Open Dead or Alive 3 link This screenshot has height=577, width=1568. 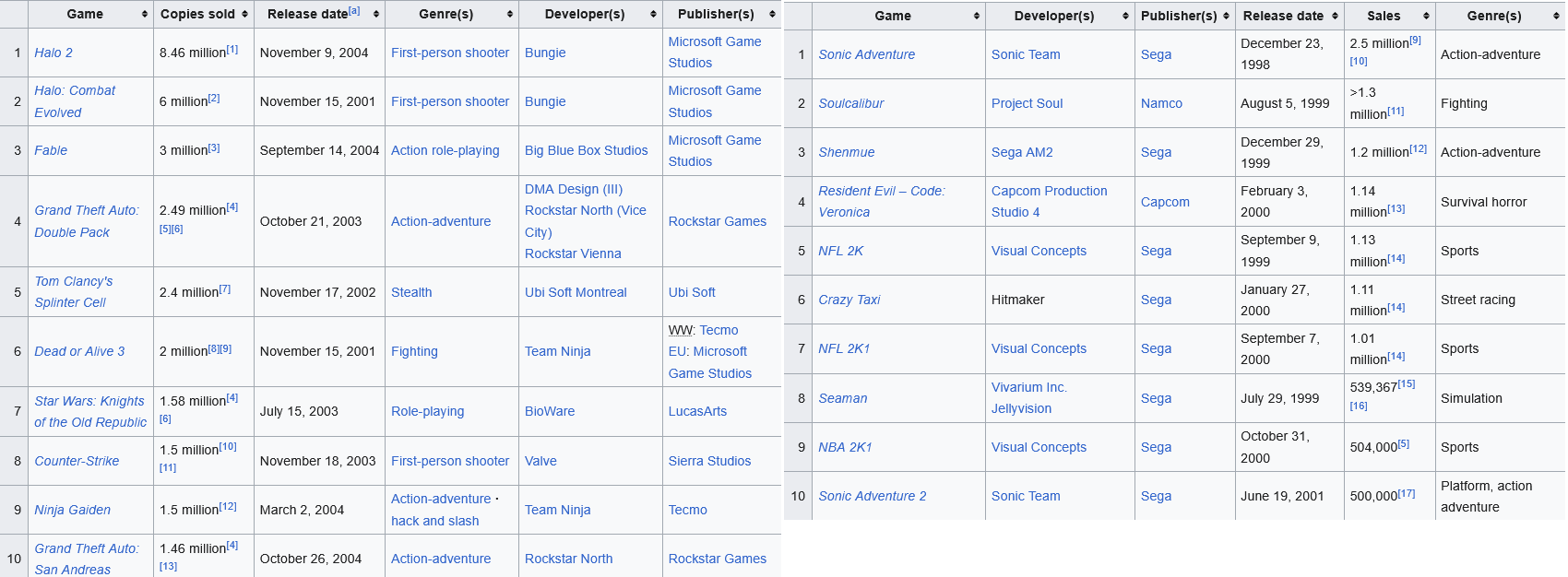pos(79,351)
